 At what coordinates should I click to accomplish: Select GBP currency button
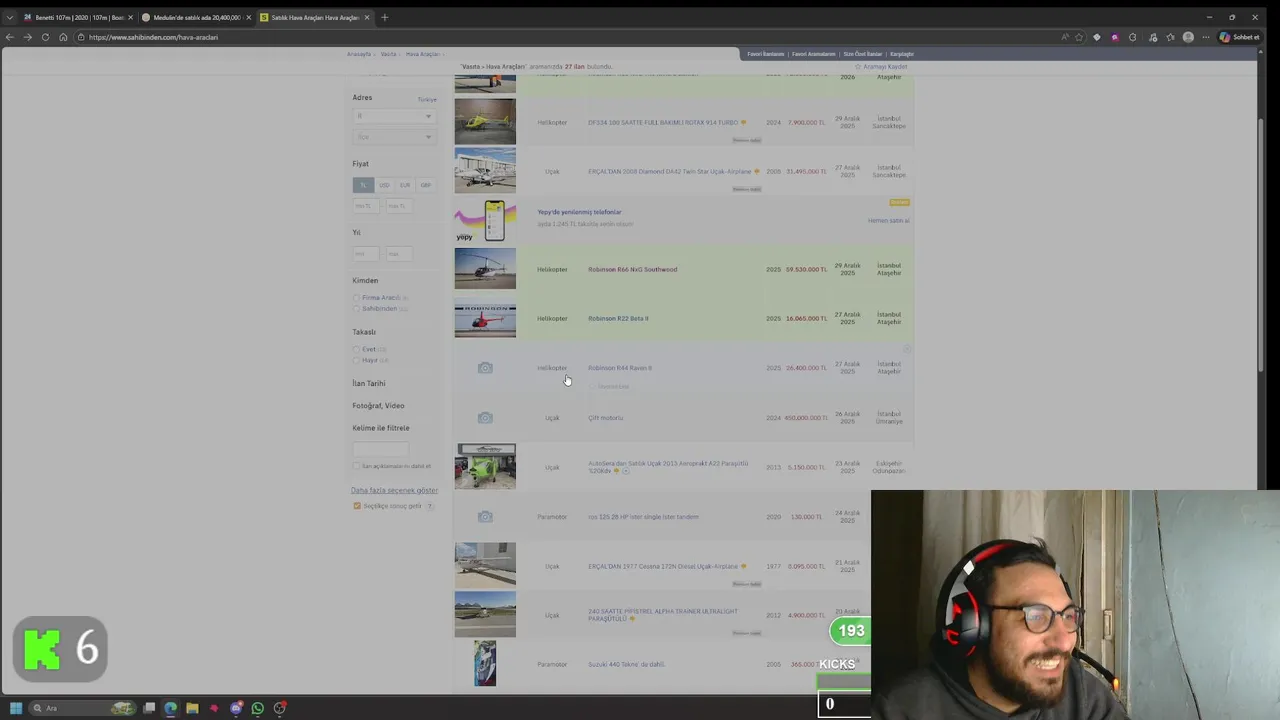coord(425,185)
